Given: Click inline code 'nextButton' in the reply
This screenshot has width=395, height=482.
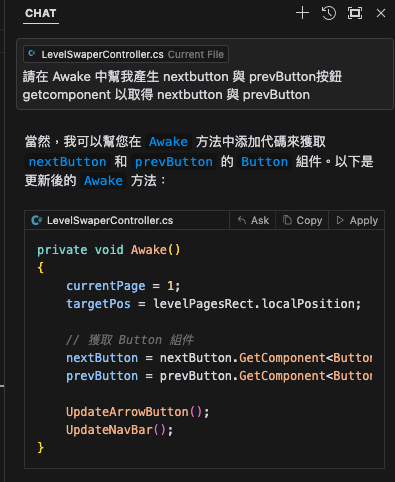Looking at the screenshot, I should (67, 162).
